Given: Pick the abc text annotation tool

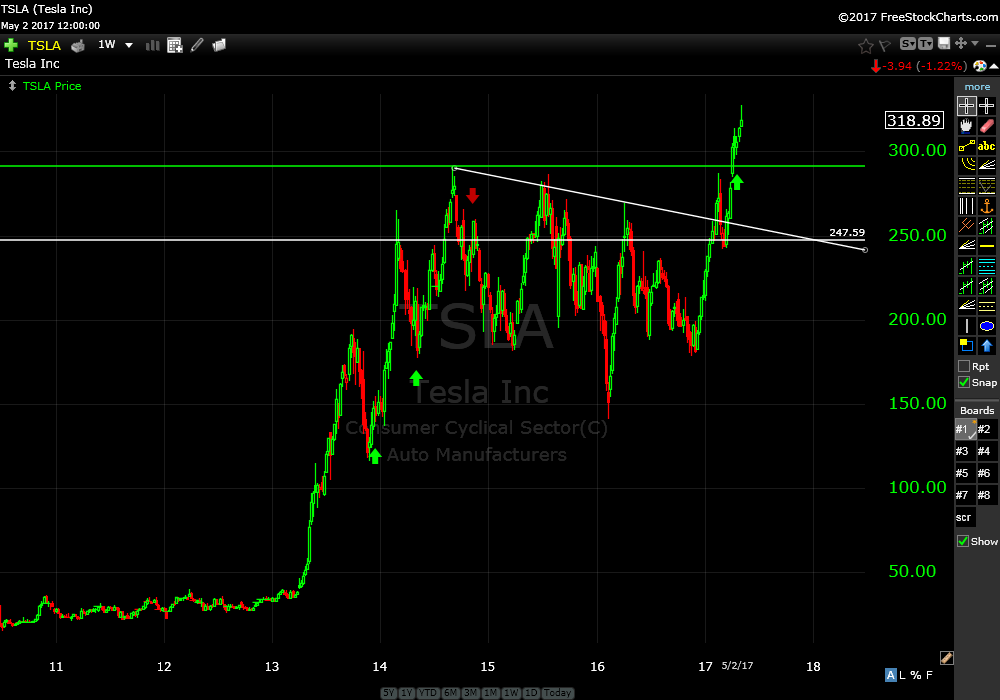Looking at the screenshot, I should click(987, 146).
